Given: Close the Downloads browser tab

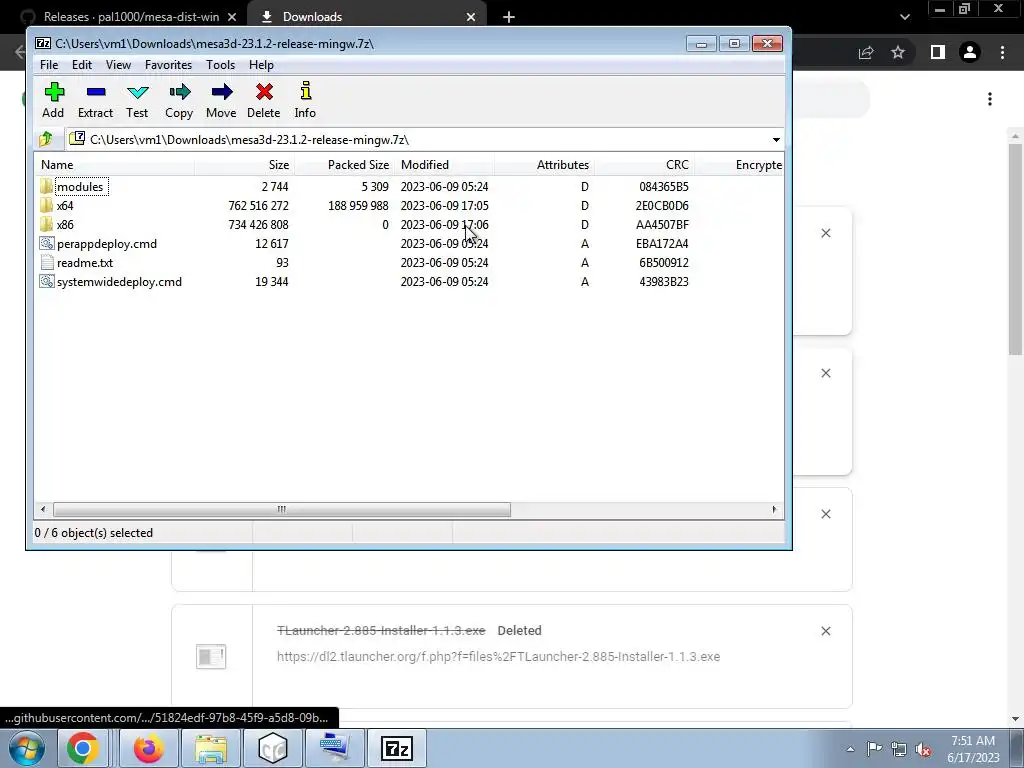Looking at the screenshot, I should point(471,17).
